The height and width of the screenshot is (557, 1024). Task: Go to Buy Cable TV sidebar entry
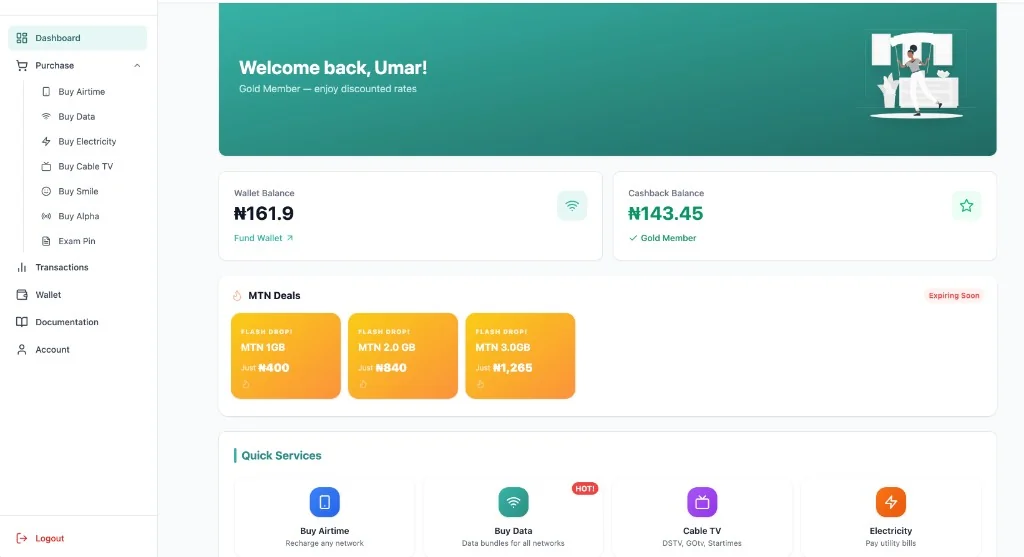point(86,167)
